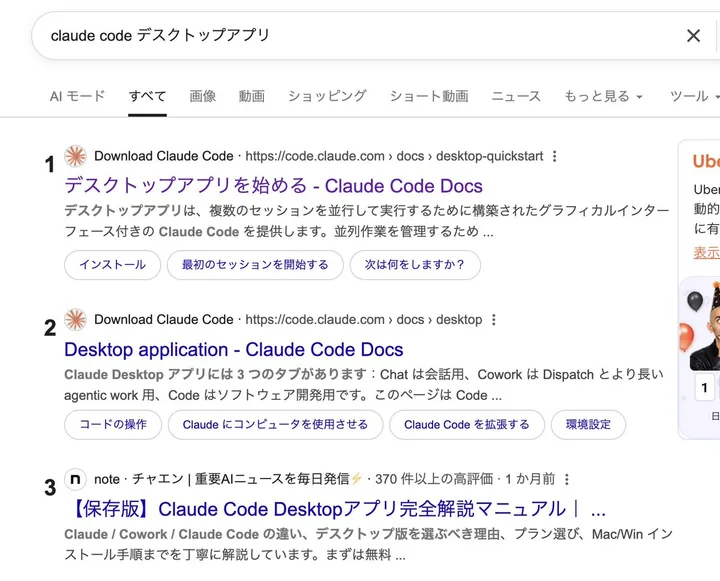Open the ツール dropdown
This screenshot has width=720, height=581.
tap(694, 96)
